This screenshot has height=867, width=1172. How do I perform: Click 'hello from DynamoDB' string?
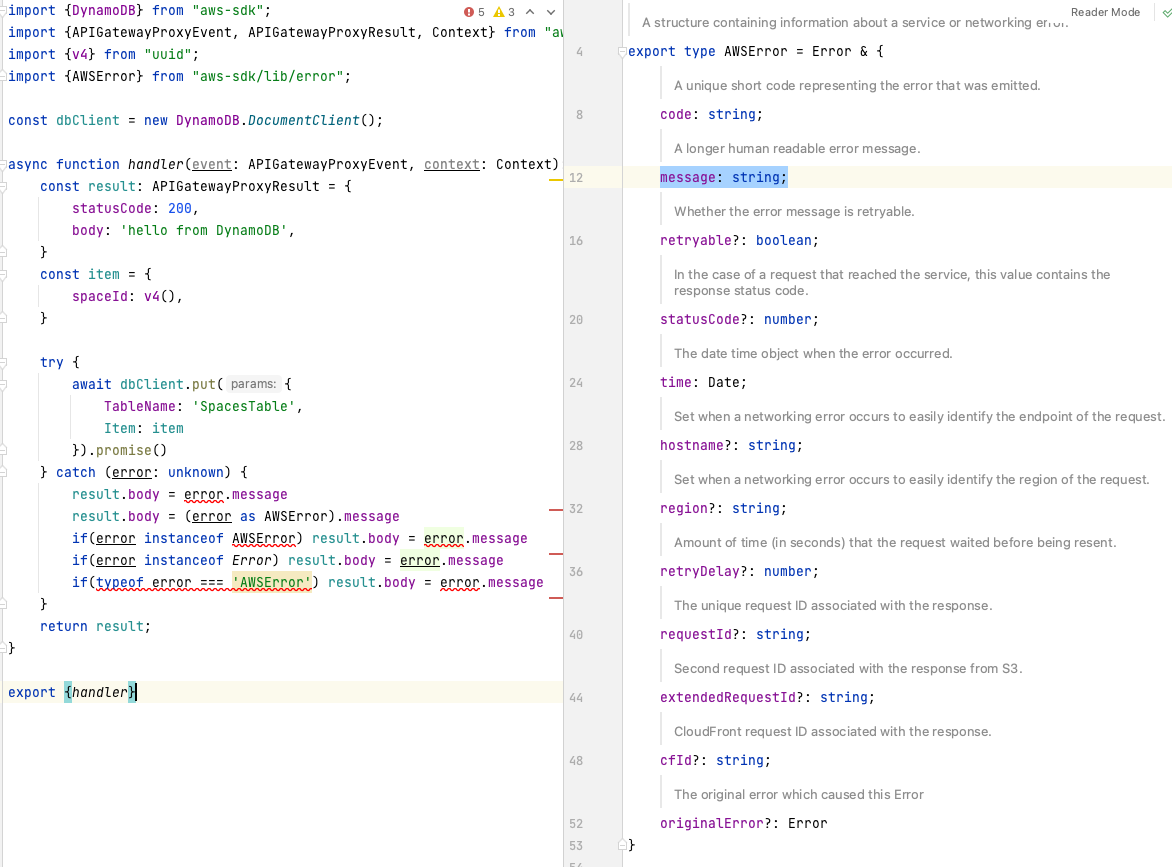pyautogui.click(x=204, y=230)
